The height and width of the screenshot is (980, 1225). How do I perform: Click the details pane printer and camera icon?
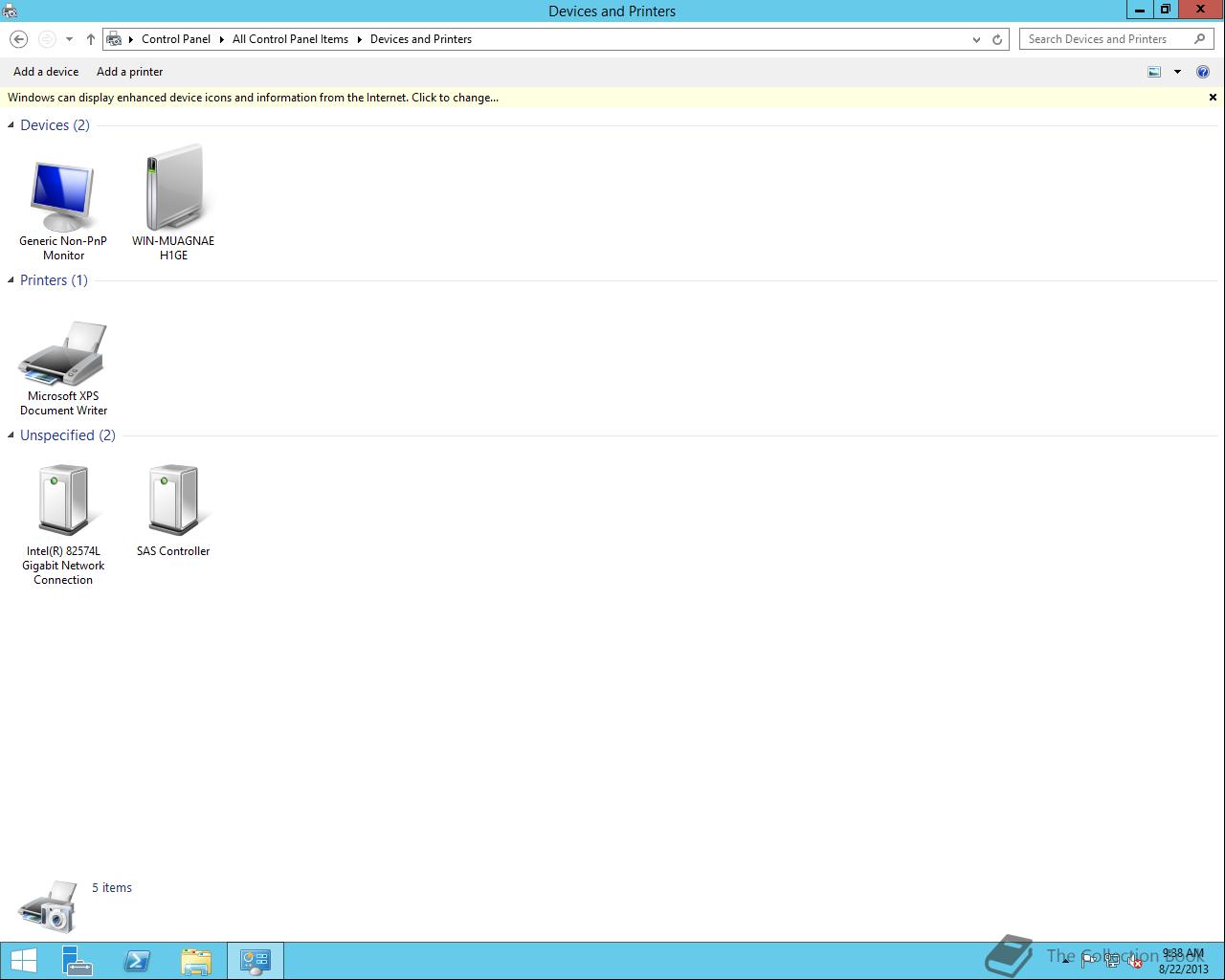pos(47,906)
